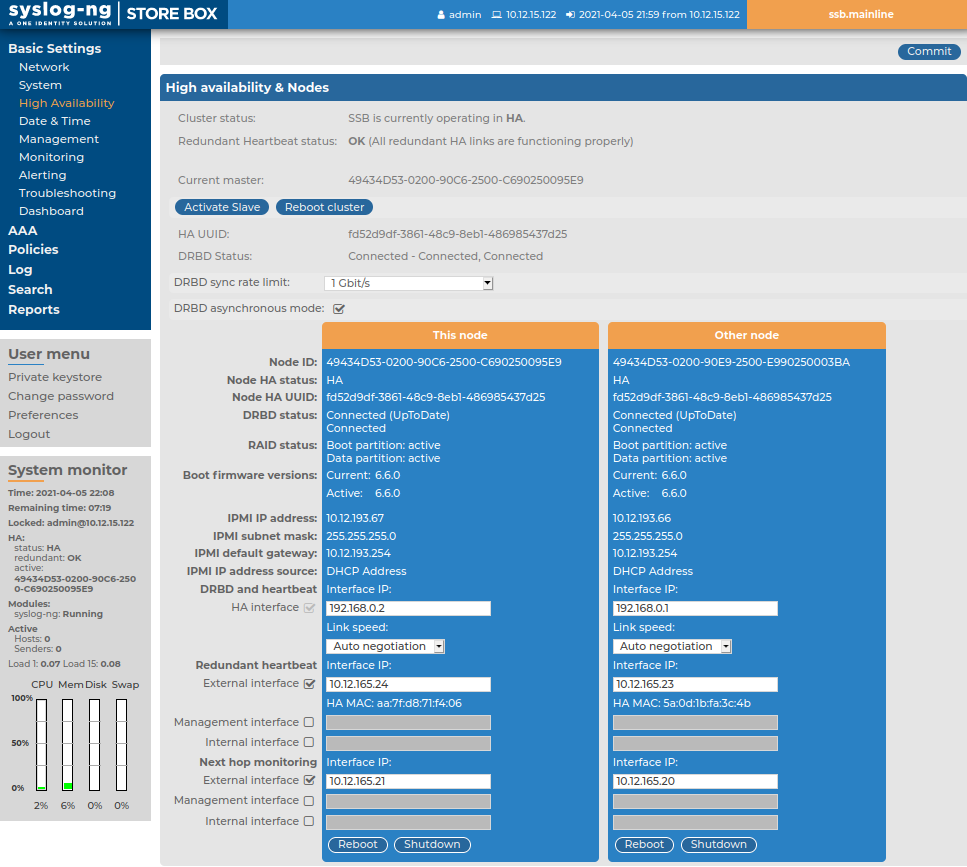Image resolution: width=967 pixels, height=867 pixels.
Task: Open the DRBD sync rate limit dropdown
Action: coord(408,283)
